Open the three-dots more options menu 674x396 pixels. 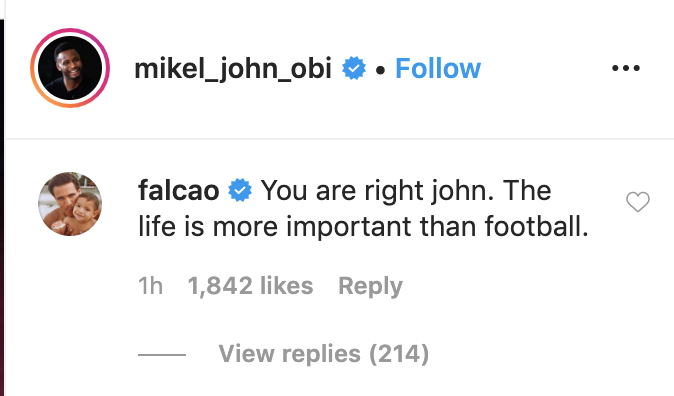pos(626,68)
